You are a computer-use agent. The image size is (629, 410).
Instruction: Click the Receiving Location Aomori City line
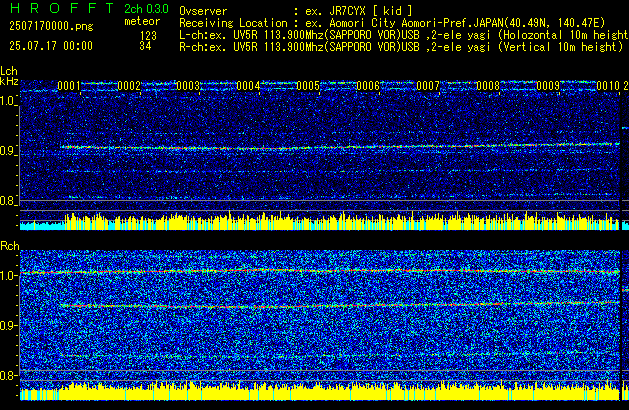point(392,23)
